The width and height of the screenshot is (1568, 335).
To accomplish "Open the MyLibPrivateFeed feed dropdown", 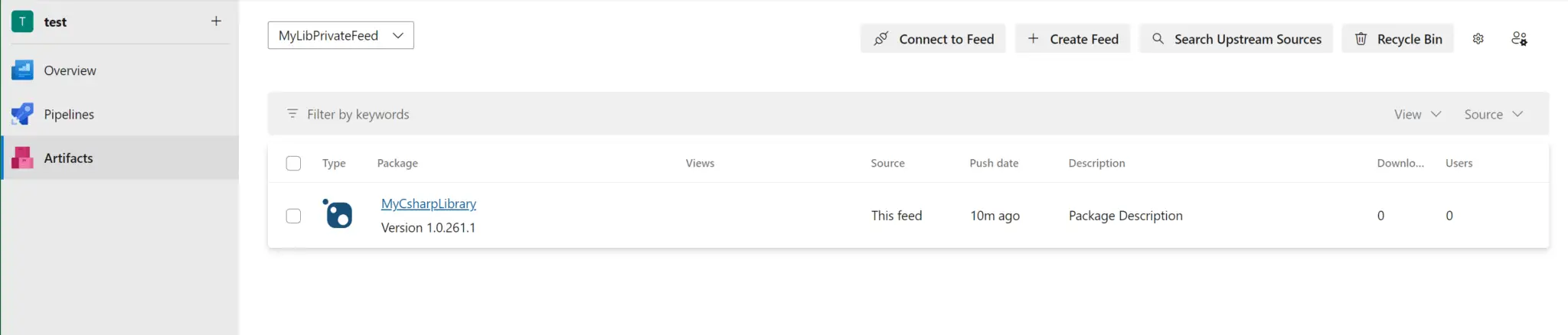I will [341, 36].
